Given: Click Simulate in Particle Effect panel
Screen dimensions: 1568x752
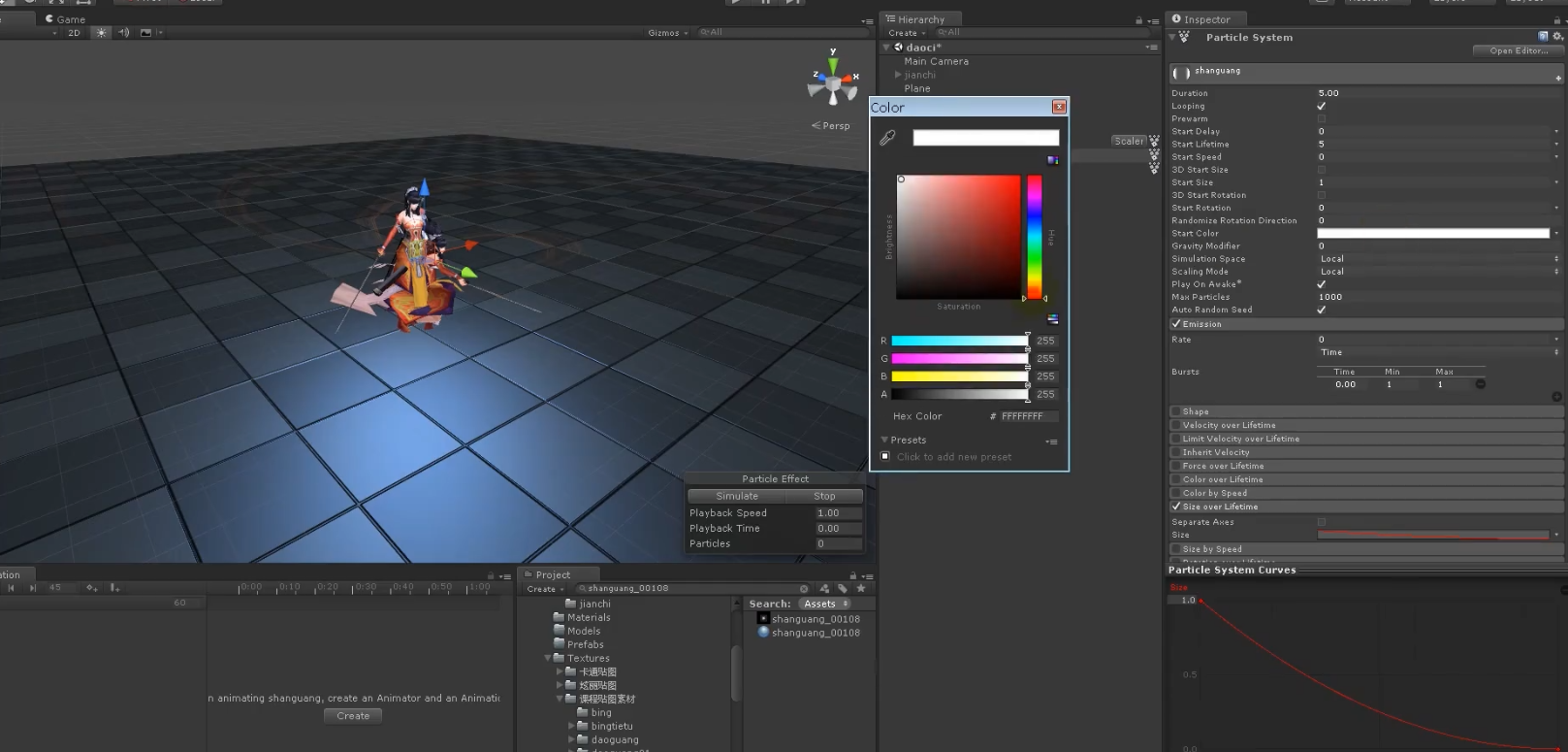Looking at the screenshot, I should pyautogui.click(x=737, y=496).
